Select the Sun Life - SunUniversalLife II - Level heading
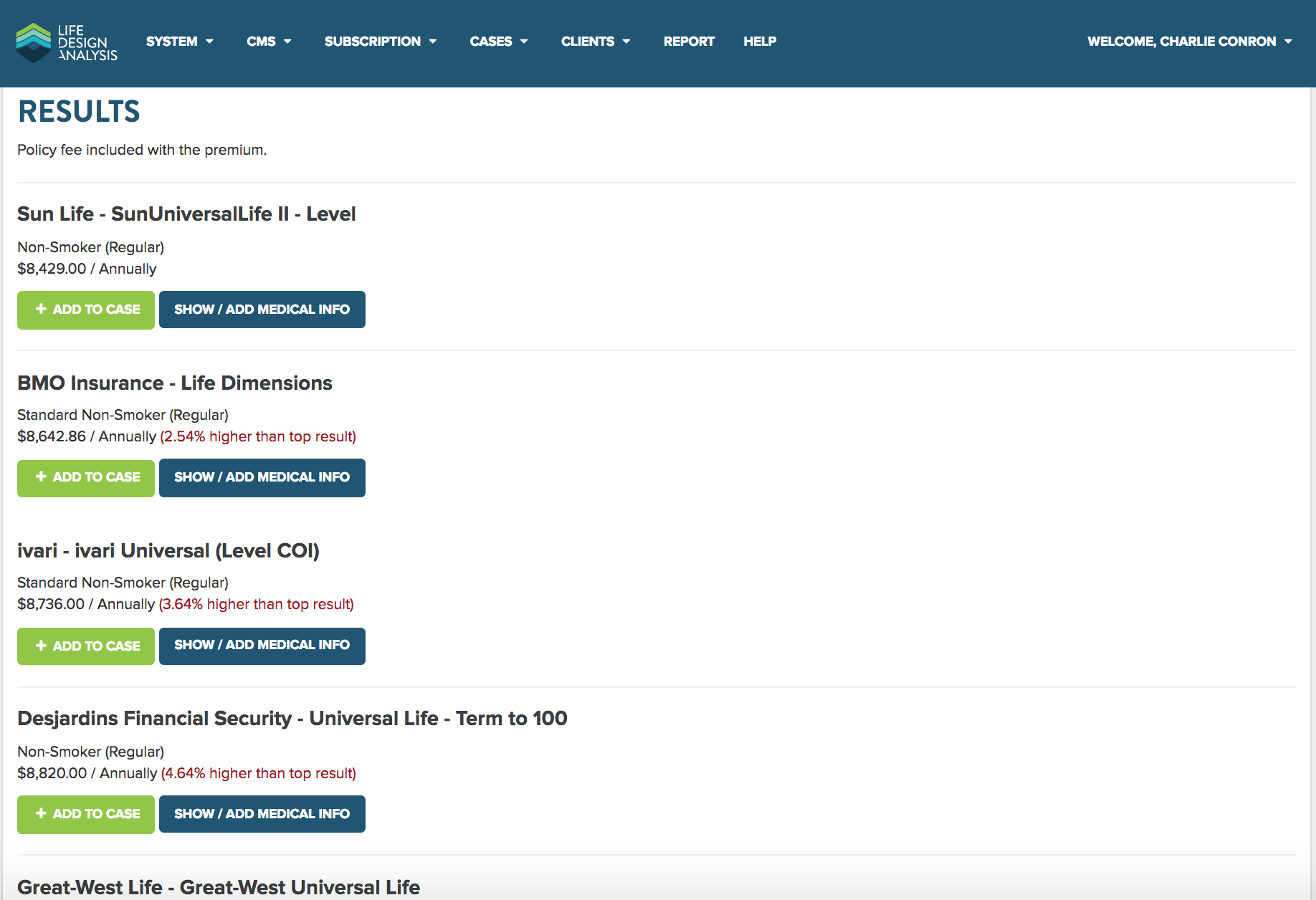 [x=186, y=214]
